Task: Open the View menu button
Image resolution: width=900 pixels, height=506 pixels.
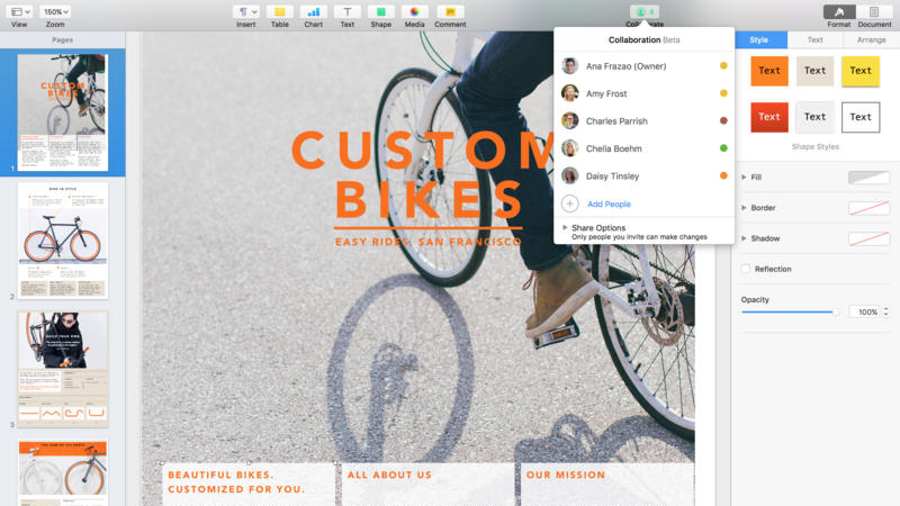Action: tap(20, 11)
